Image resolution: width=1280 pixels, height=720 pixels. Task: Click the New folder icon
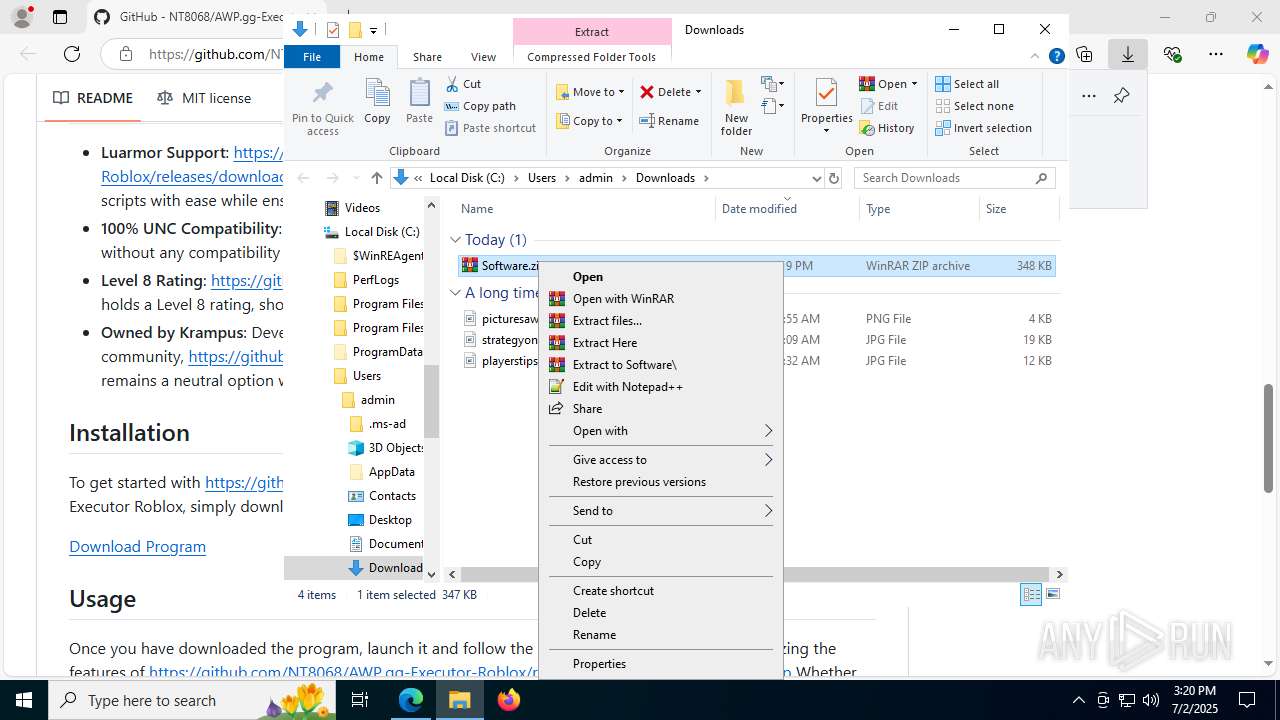[736, 106]
